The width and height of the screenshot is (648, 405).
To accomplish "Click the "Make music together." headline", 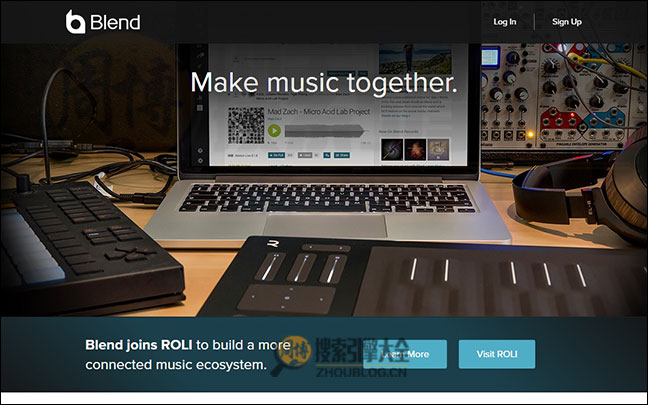I will pyautogui.click(x=324, y=83).
